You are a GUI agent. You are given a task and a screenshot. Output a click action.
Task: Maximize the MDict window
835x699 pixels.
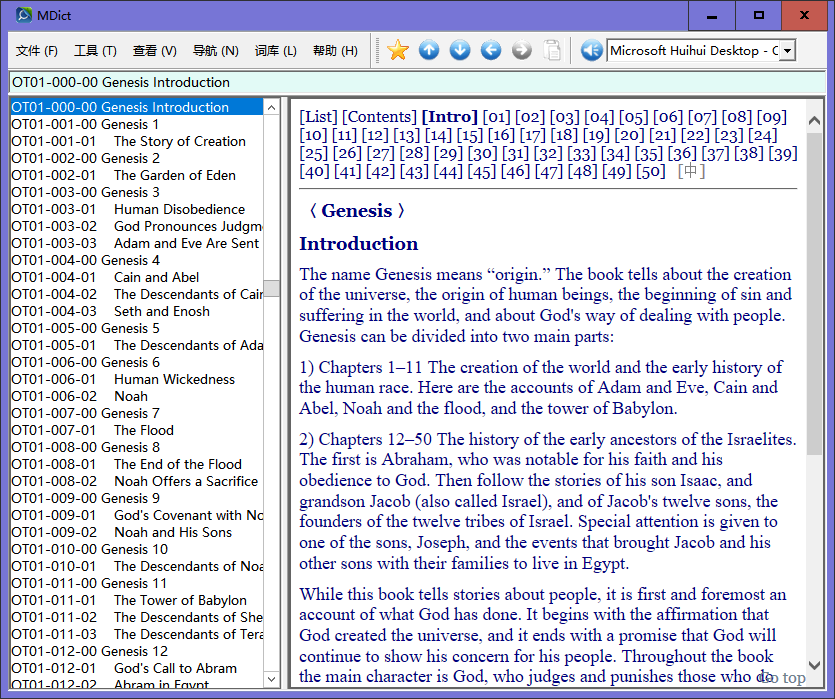(759, 15)
